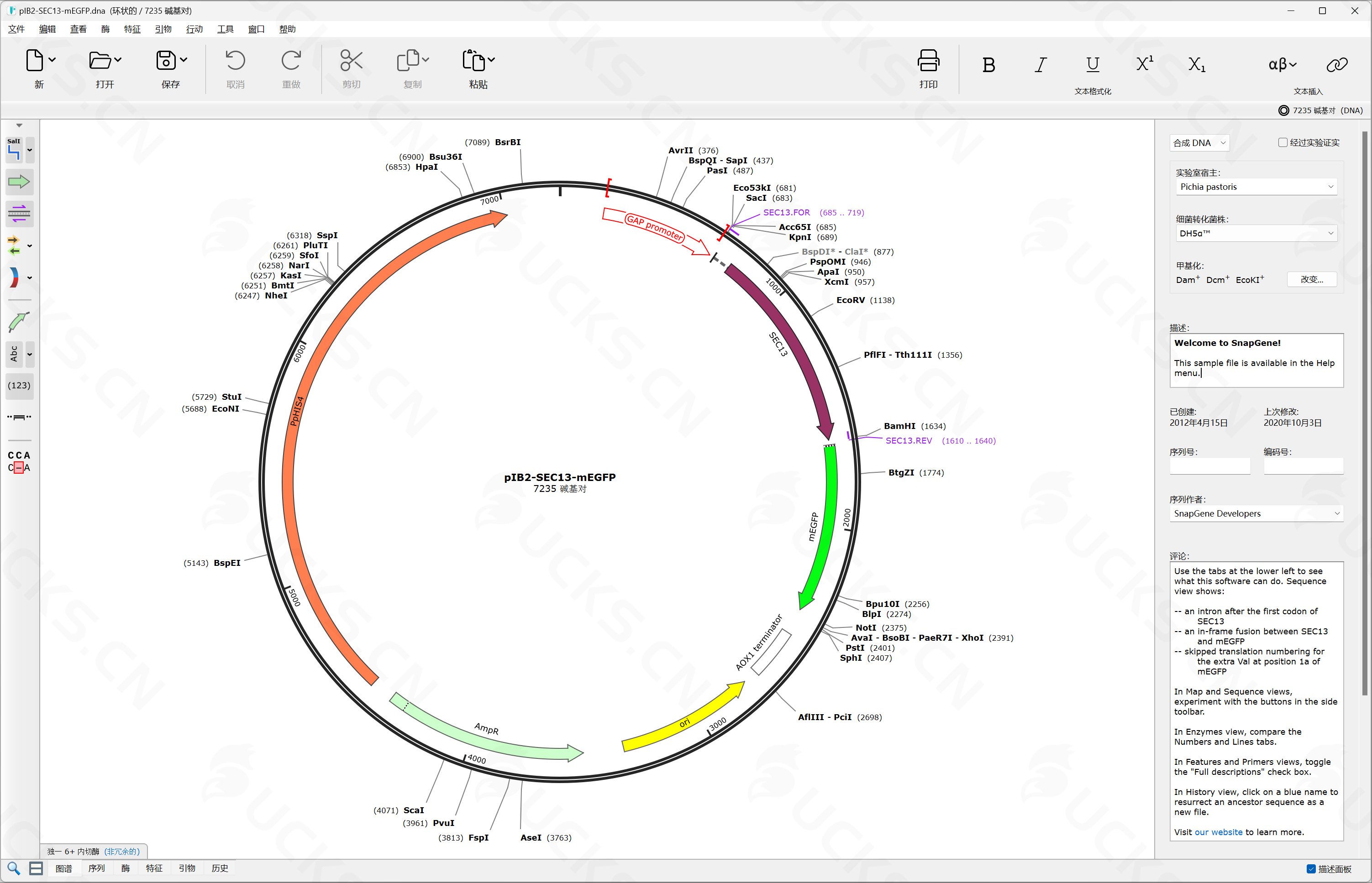Click the BamHI enzyme site label
Viewport: 1372px width, 883px height.
tap(899, 426)
